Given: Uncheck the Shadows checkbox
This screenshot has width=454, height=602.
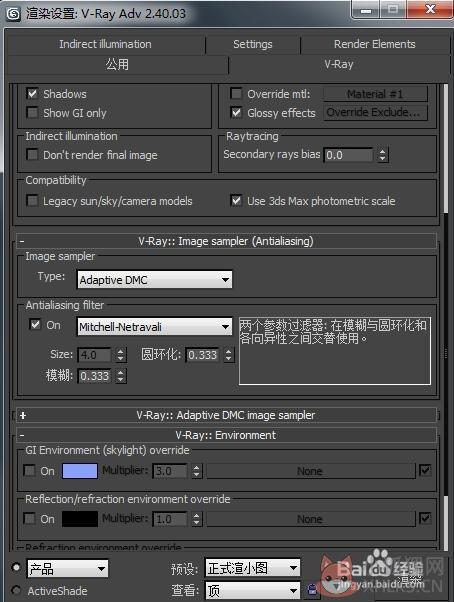Looking at the screenshot, I should pyautogui.click(x=33, y=93).
